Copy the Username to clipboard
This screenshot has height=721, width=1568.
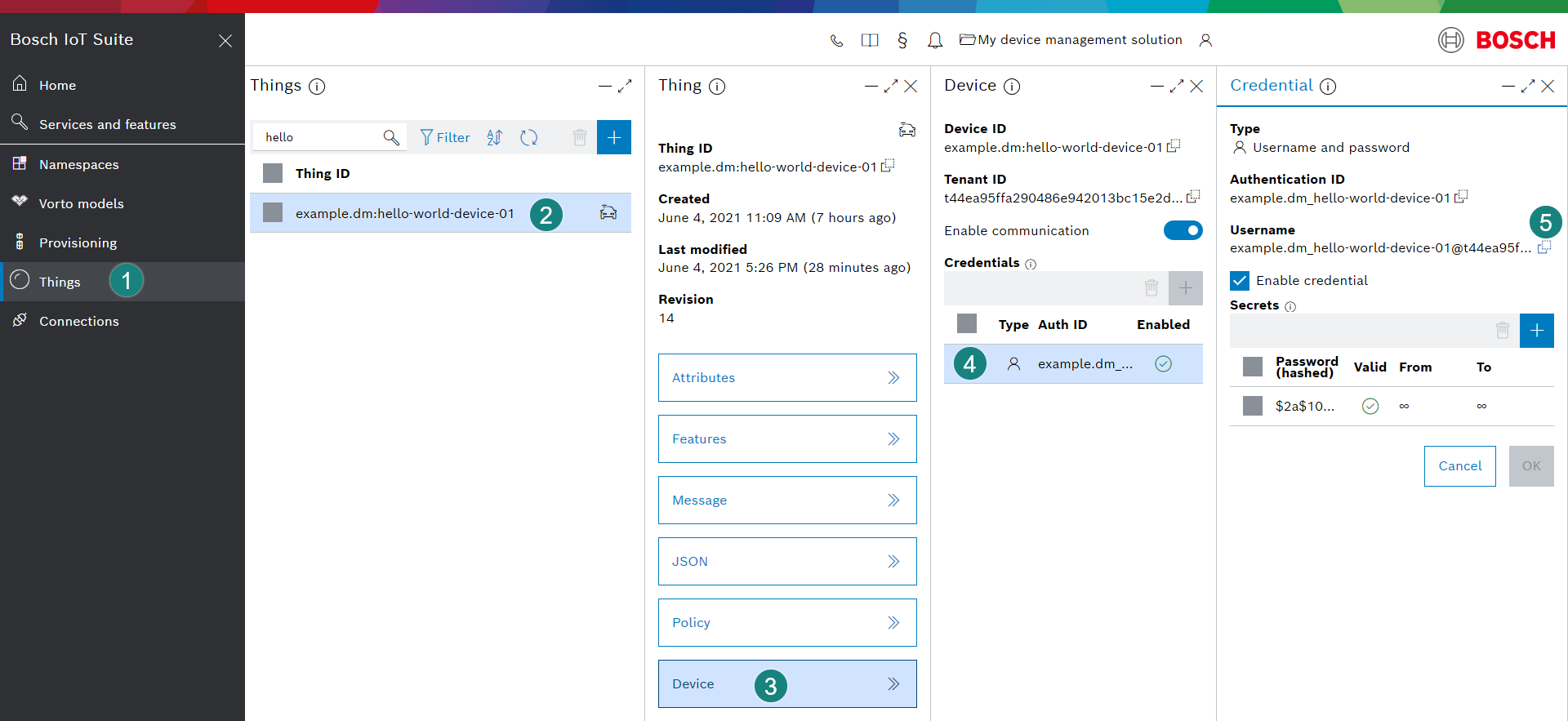pos(1544,247)
